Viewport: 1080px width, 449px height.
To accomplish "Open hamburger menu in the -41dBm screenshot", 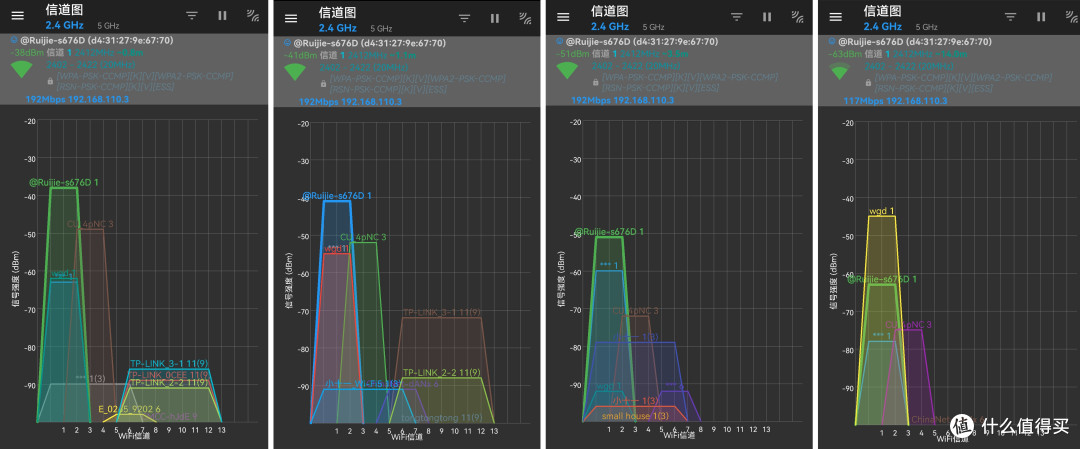I will click(x=291, y=19).
